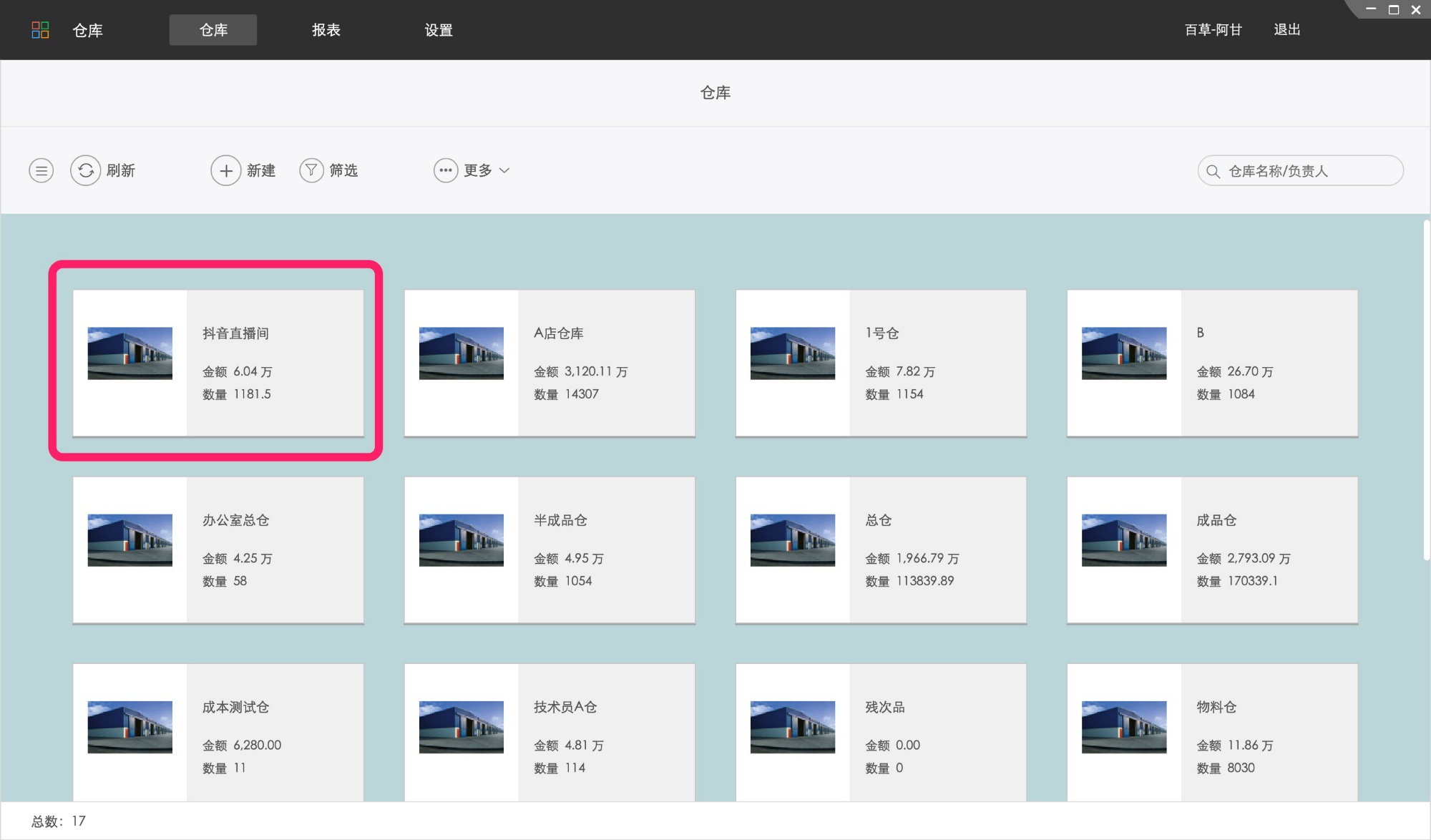
Task: Open the 筛选 funnel filter icon
Action: click(x=311, y=170)
